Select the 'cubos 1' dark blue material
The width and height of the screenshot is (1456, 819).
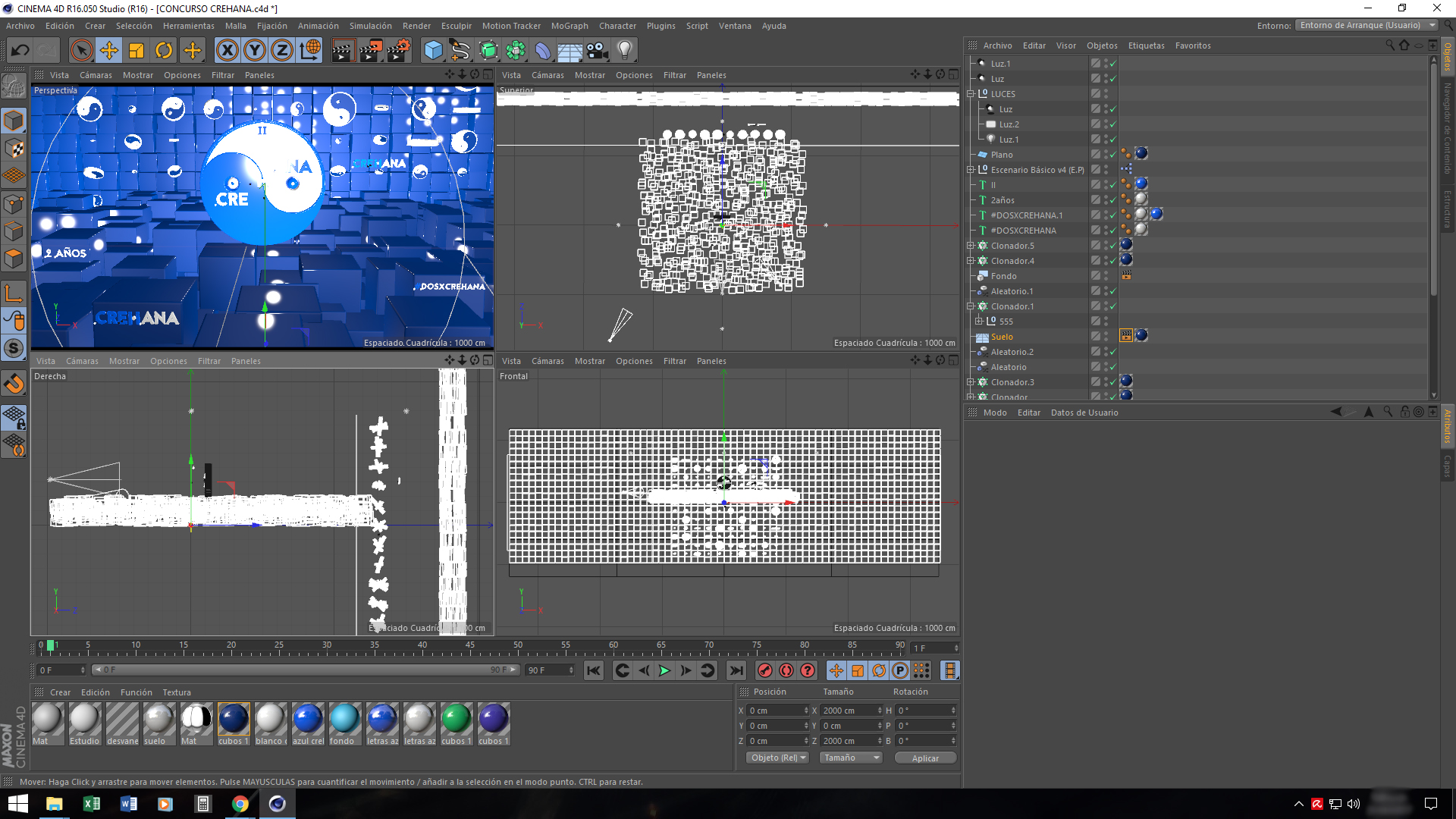pyautogui.click(x=234, y=723)
